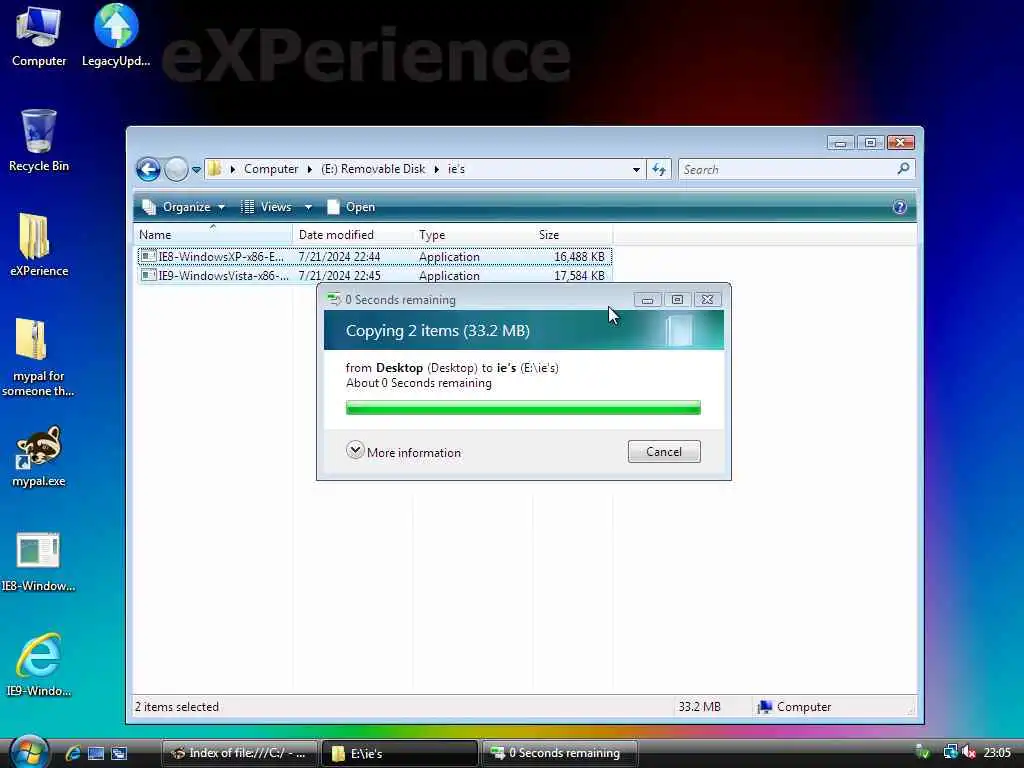Click the 2 items selected status text
Image resolution: width=1024 pixels, height=768 pixels.
point(177,707)
